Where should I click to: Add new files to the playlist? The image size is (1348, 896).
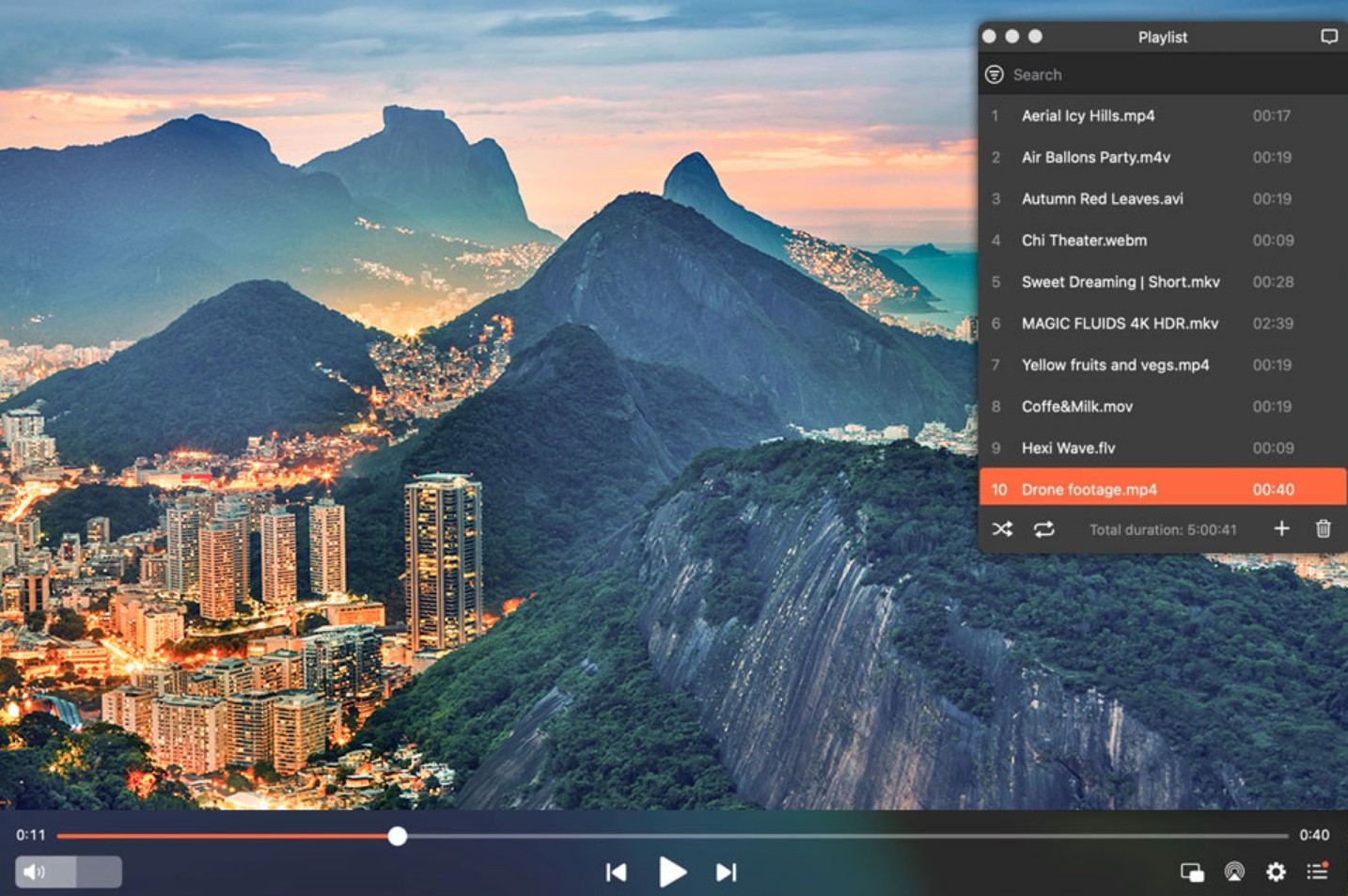point(1281,528)
